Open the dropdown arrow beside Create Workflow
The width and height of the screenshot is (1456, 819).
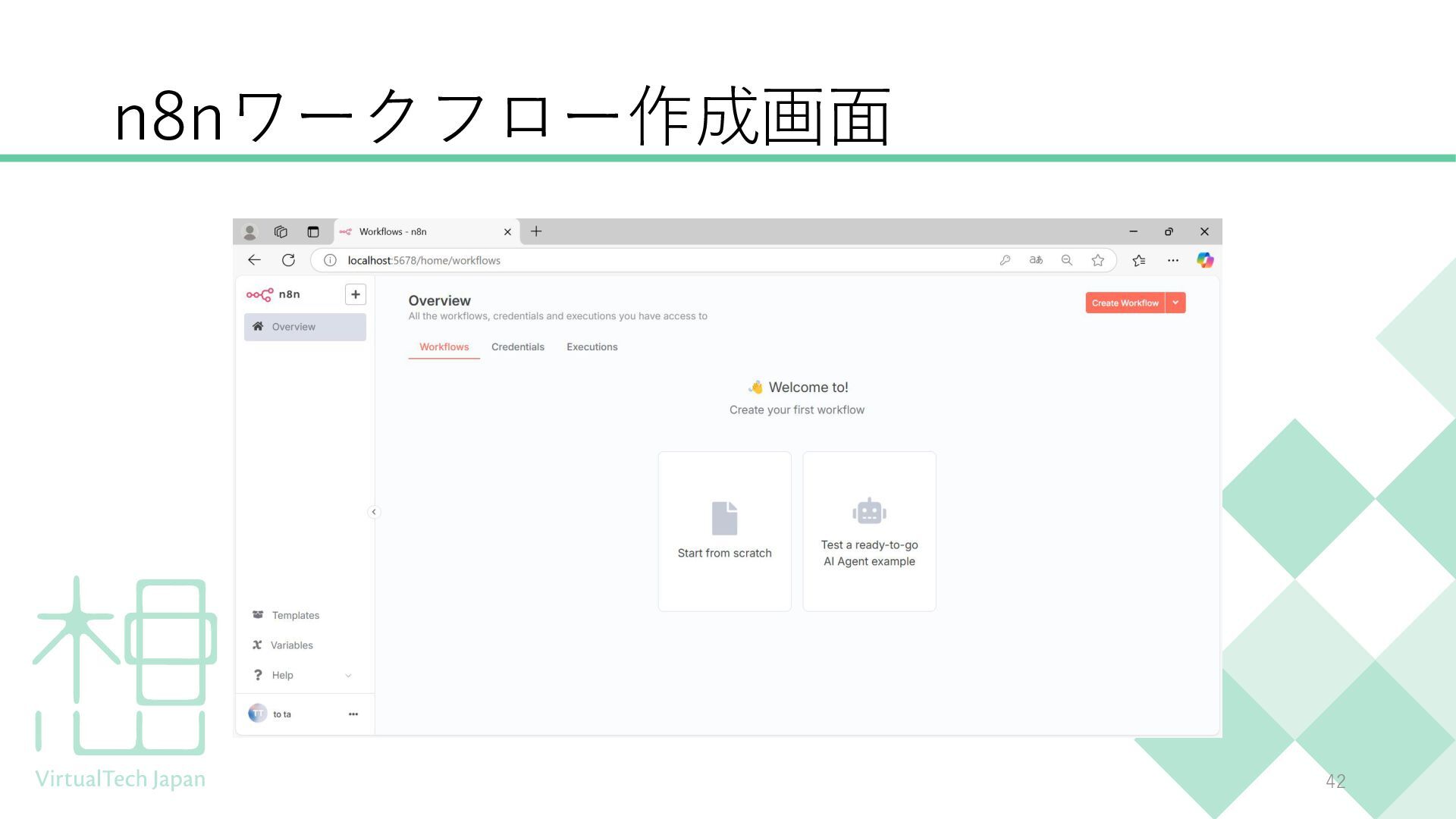tap(1175, 303)
